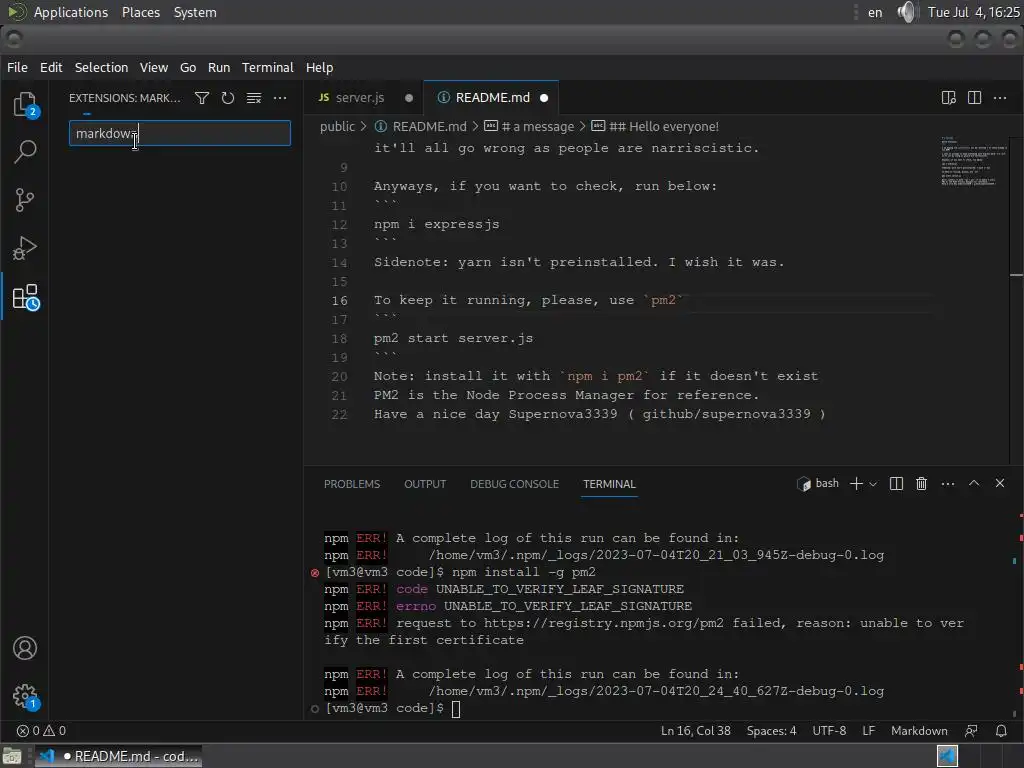The height and width of the screenshot is (768, 1024).
Task: Change end of line sequence LF
Action: 869,731
